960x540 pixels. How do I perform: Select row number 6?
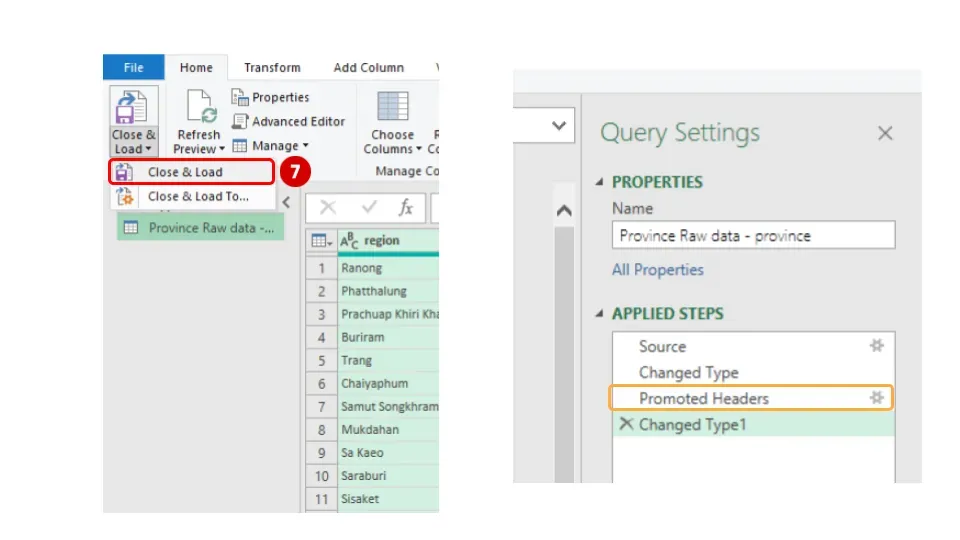point(321,384)
